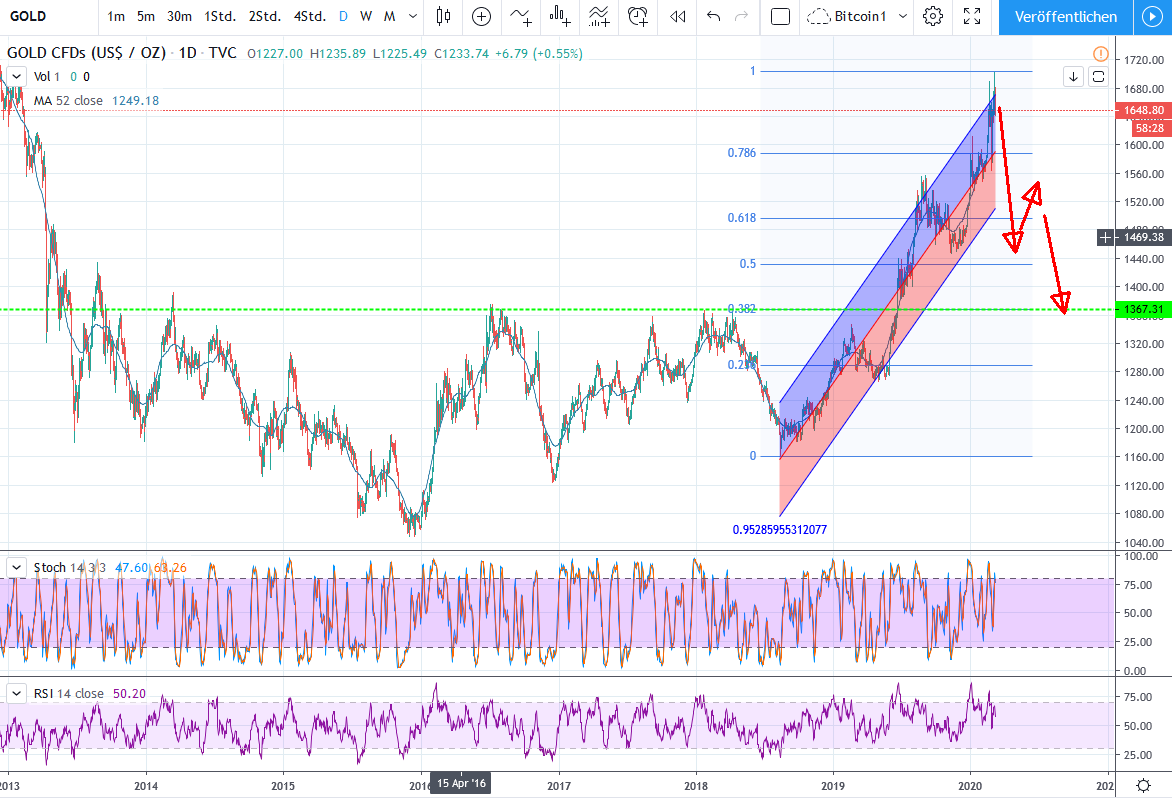
Task: Enter fullscreen mode
Action: [x=971, y=16]
